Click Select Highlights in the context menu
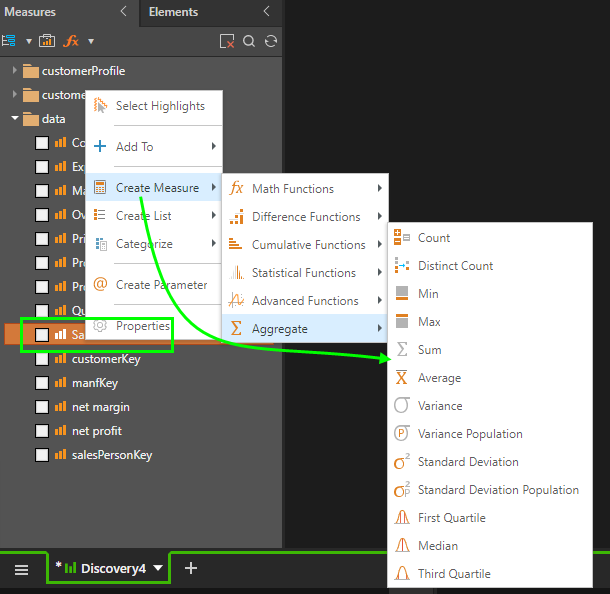610x594 pixels. click(x=160, y=106)
